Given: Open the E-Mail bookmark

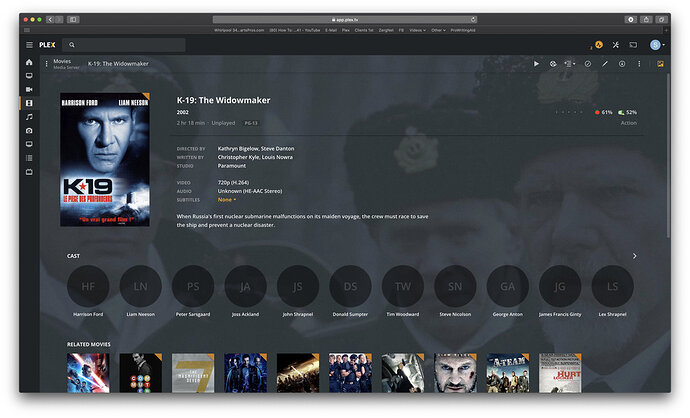Looking at the screenshot, I should tap(330, 30).
